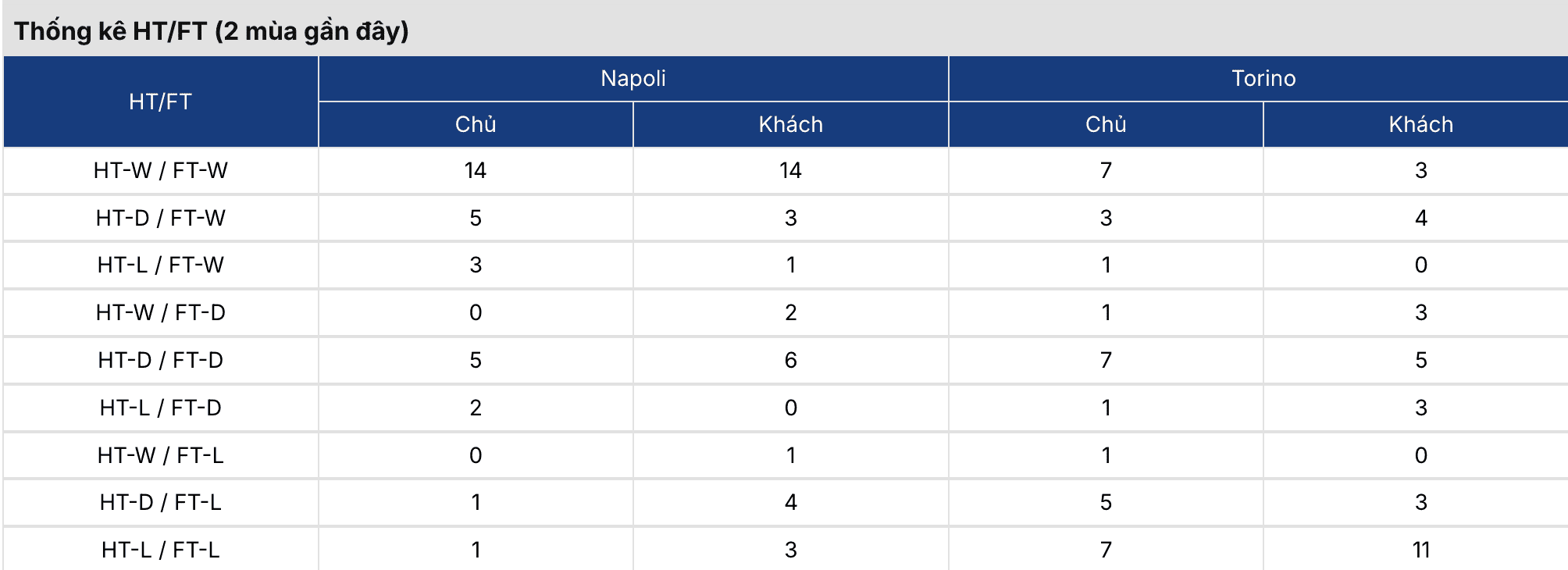Click the Chủ subheader under Torino
Viewport: 1568px width, 570px height.
(x=1106, y=124)
